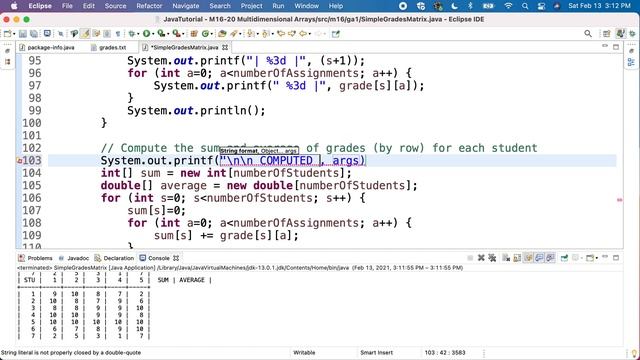Open macOS Spotlight search in menu bar
640x360 pixels.
click(525, 6)
